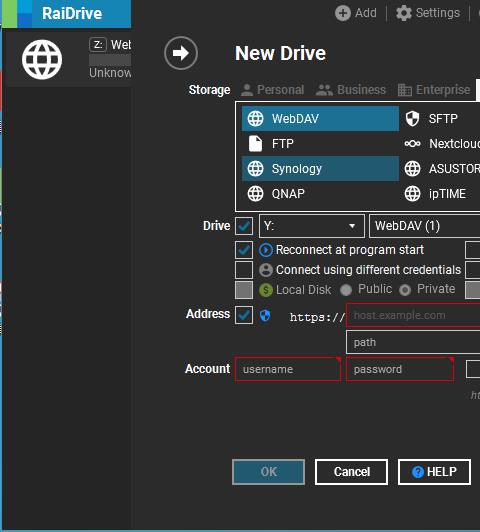Viewport: 480px width, 532px height.
Task: Click the globe icon of the Z: drive
Action: click(x=42, y=60)
